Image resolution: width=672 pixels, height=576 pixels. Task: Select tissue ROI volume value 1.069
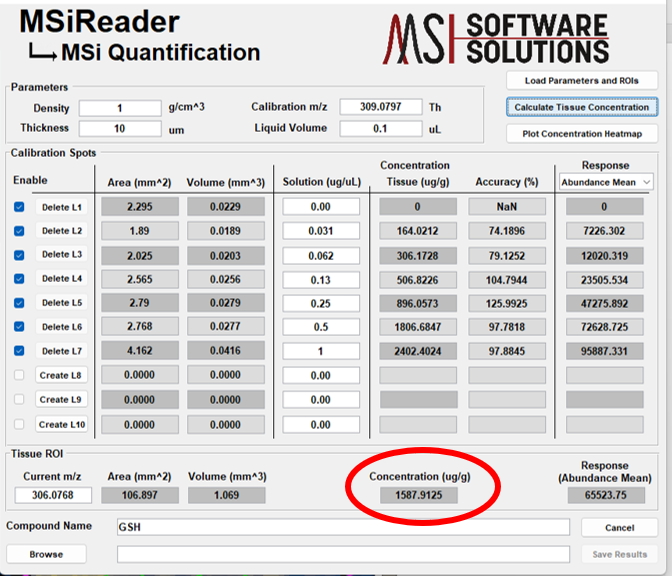pyautogui.click(x=226, y=495)
